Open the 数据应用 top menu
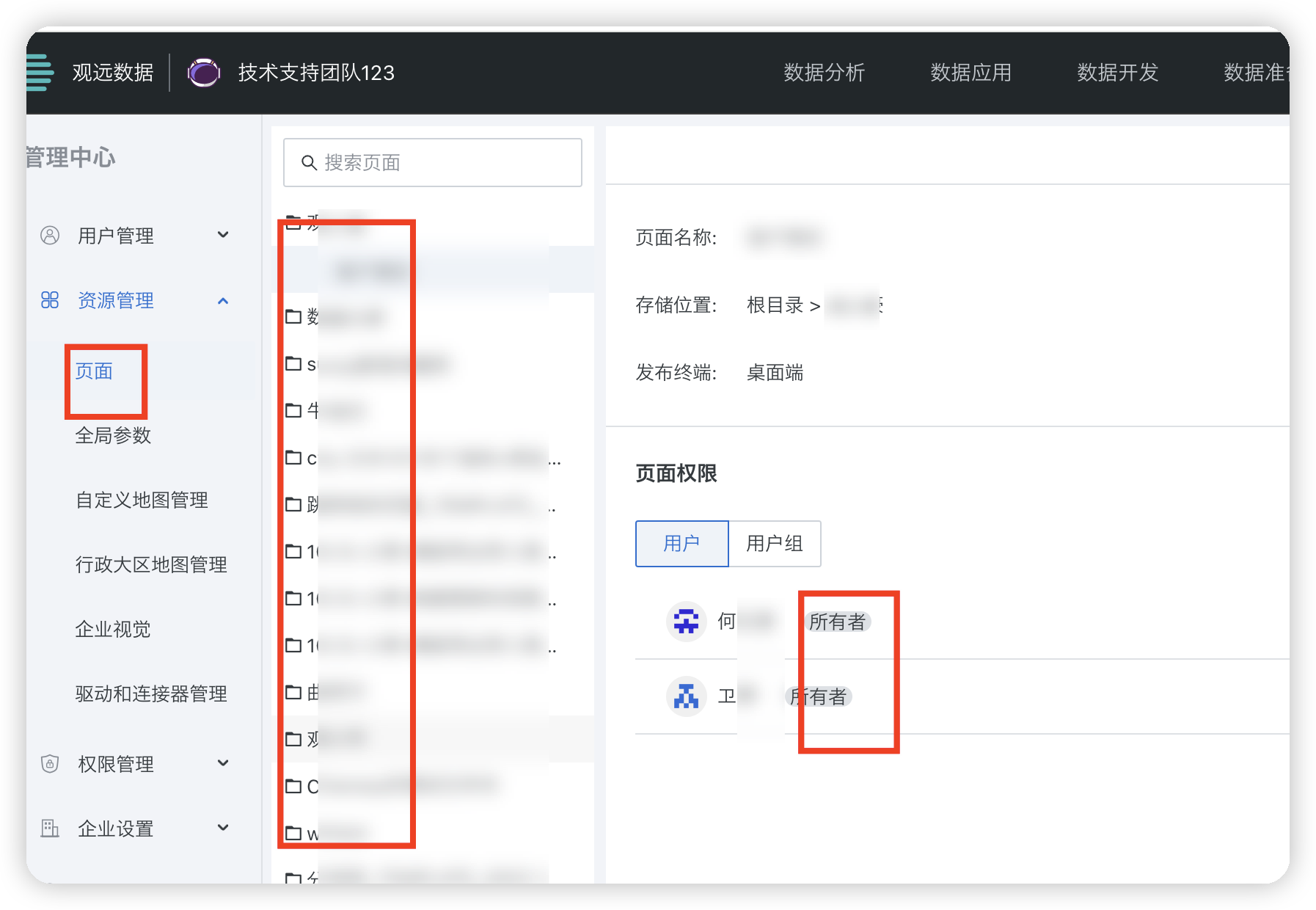 pos(970,73)
